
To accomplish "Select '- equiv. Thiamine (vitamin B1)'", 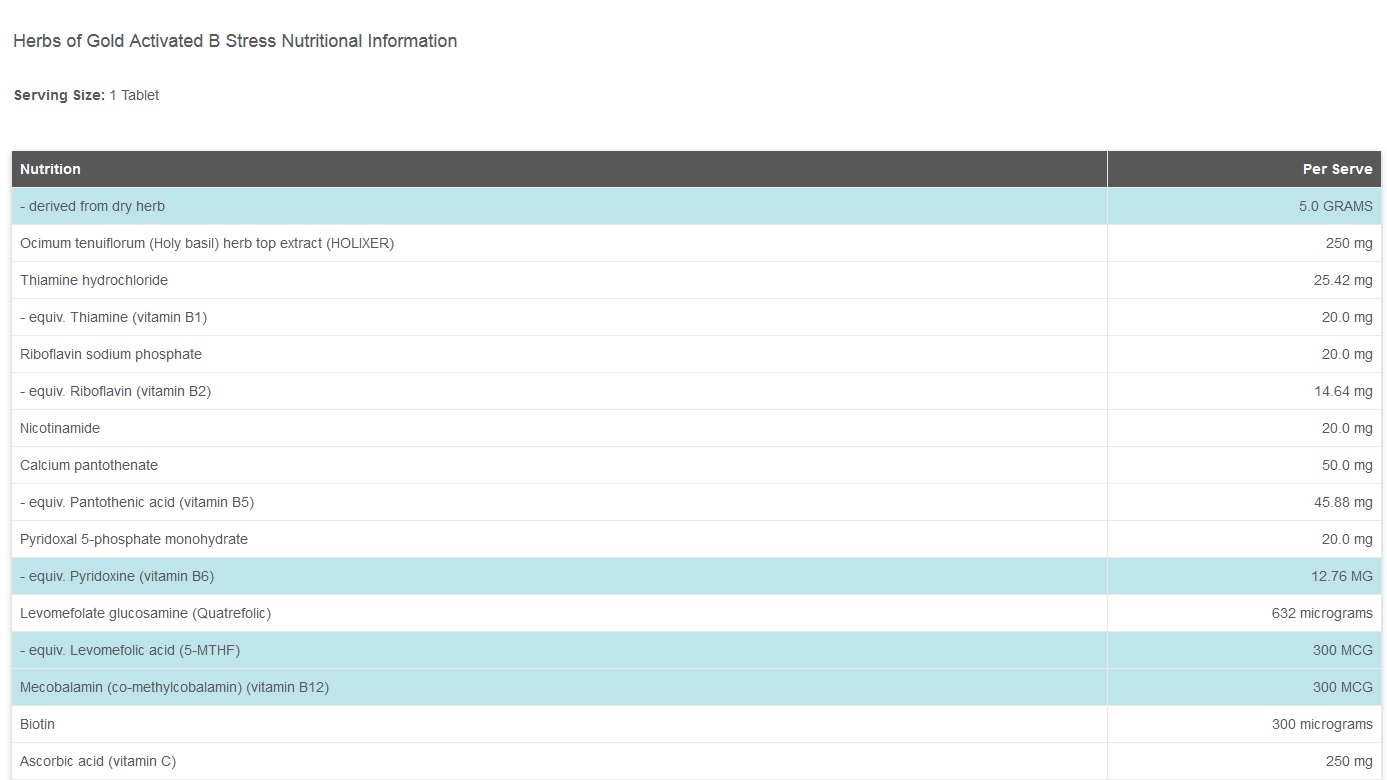I will point(113,317).
